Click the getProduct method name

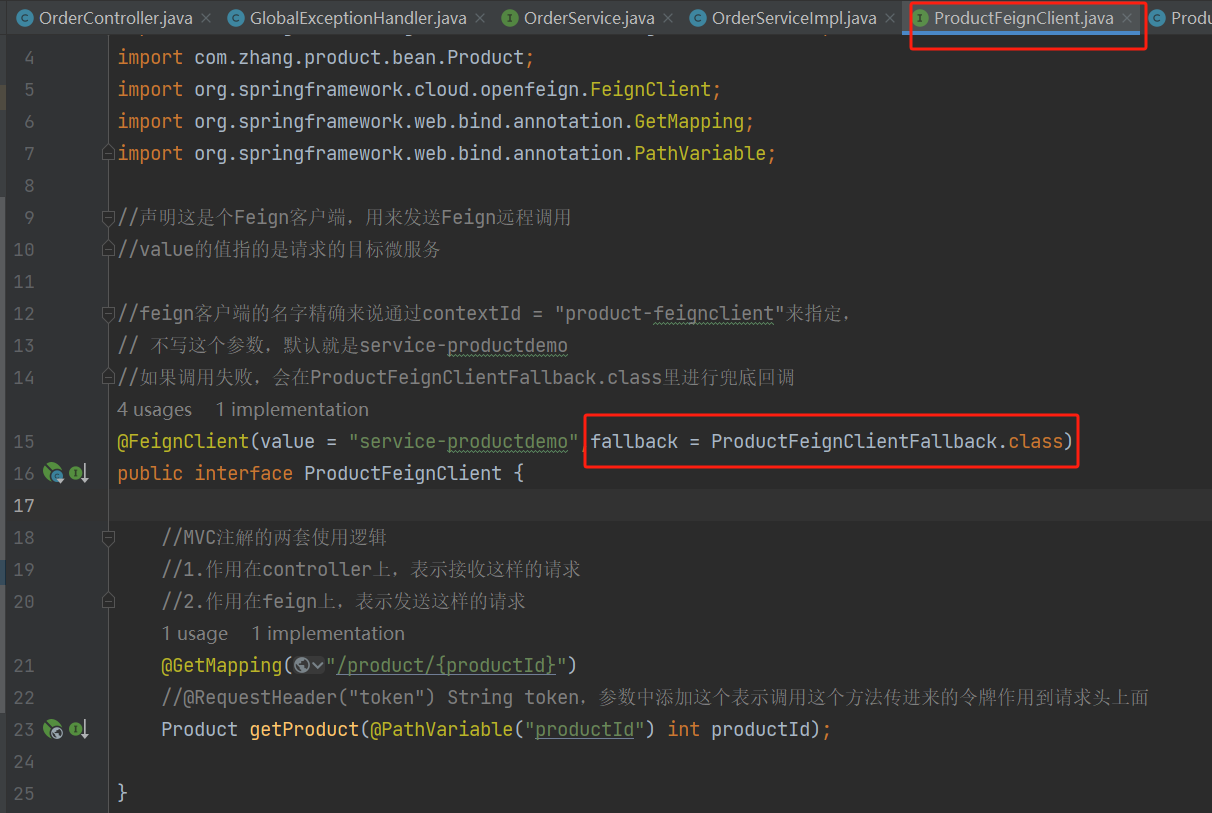click(304, 730)
